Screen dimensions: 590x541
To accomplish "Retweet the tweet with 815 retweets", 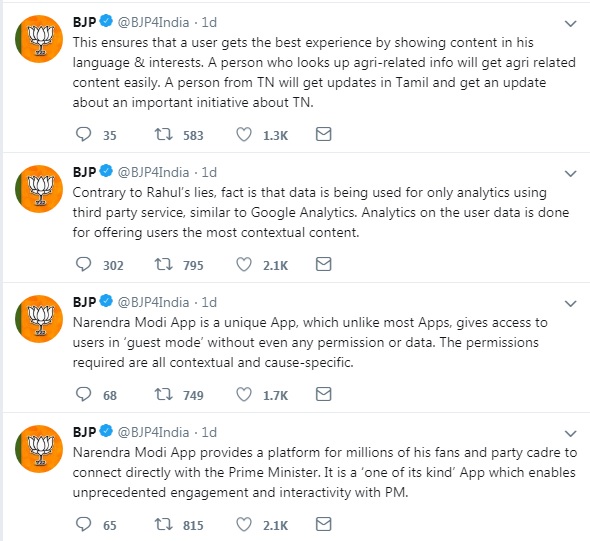I will point(164,524).
